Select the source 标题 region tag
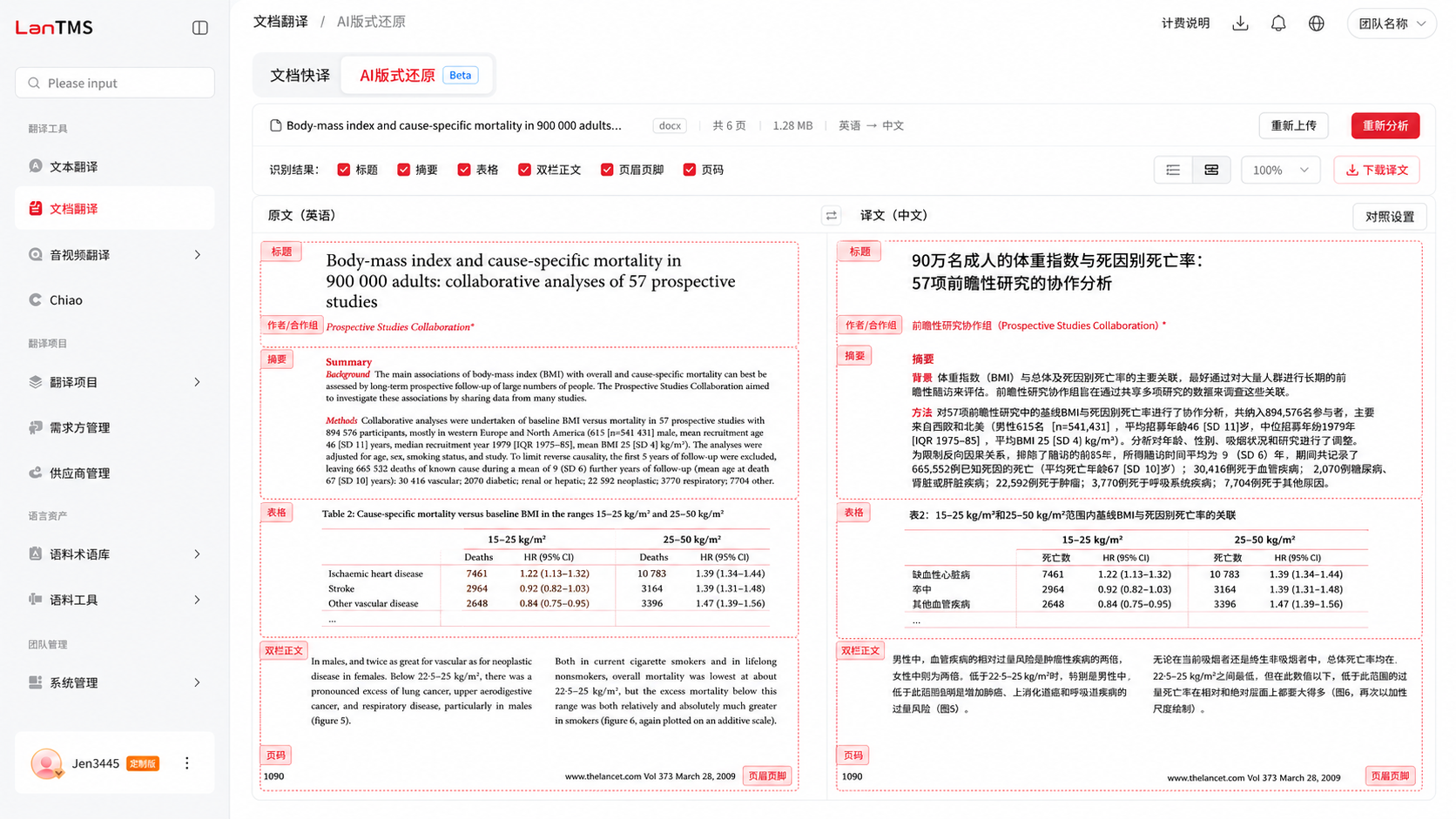1456x819 pixels. (281, 252)
